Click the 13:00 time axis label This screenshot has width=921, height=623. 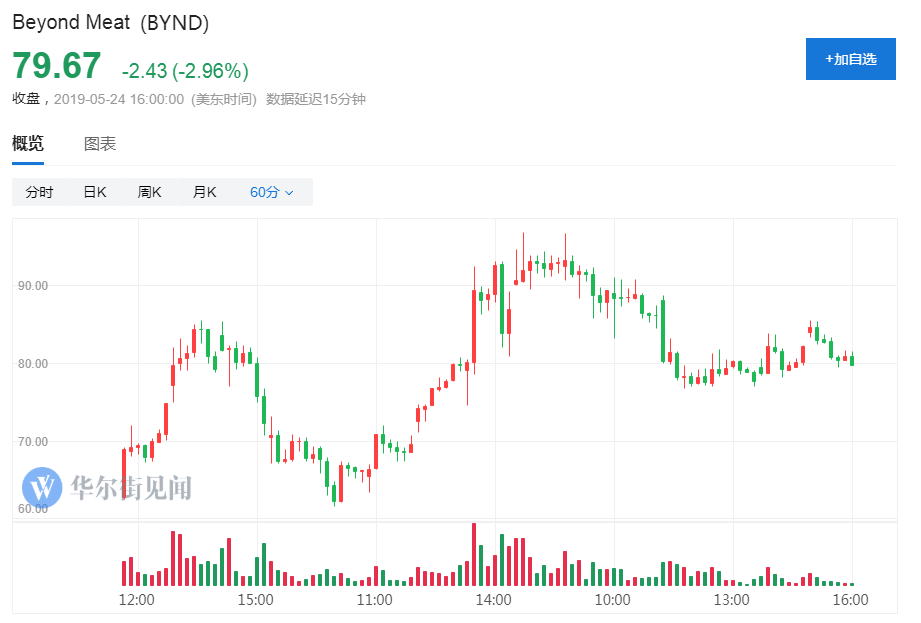[x=731, y=600]
